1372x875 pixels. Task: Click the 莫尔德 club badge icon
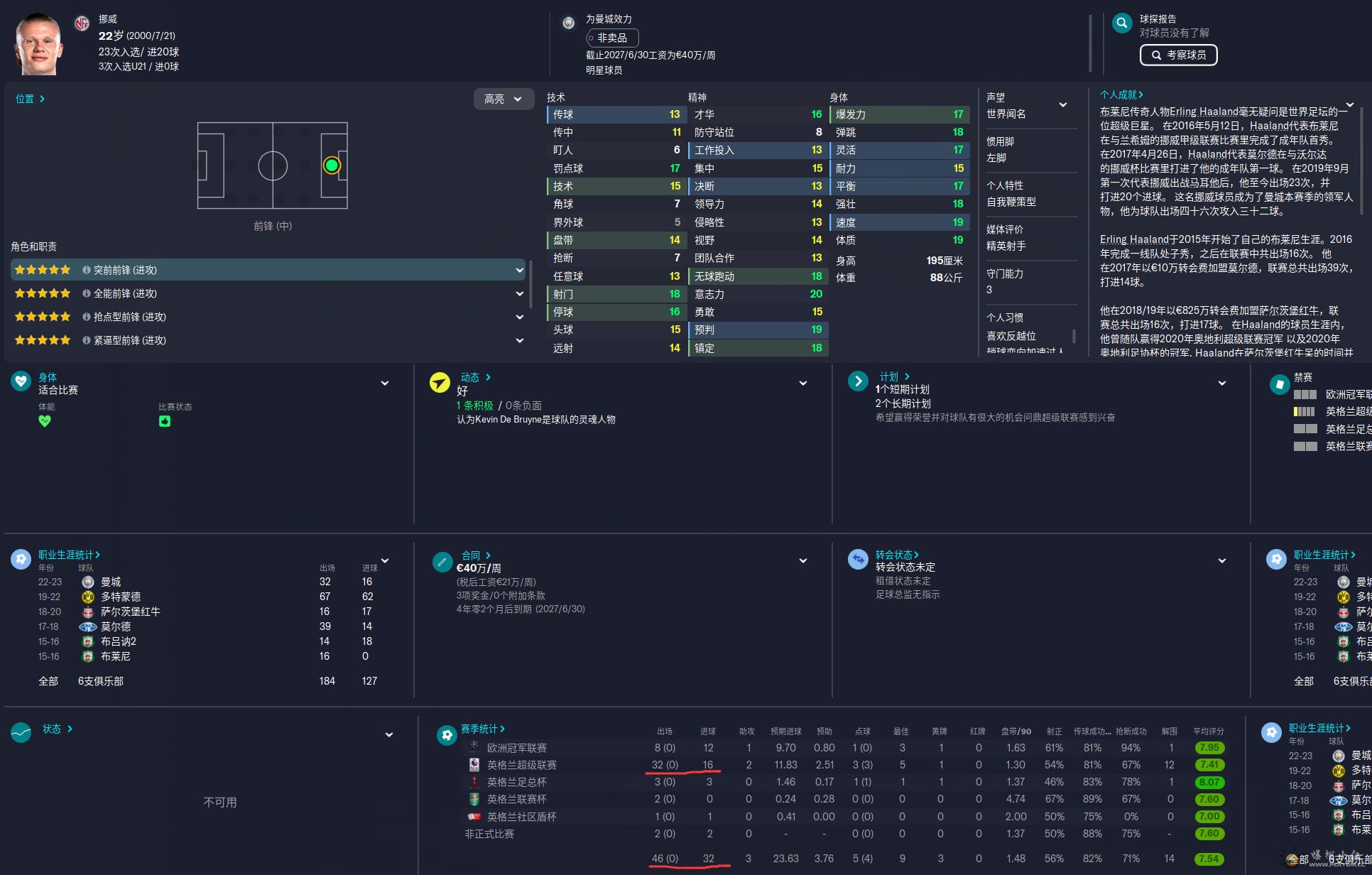click(88, 626)
